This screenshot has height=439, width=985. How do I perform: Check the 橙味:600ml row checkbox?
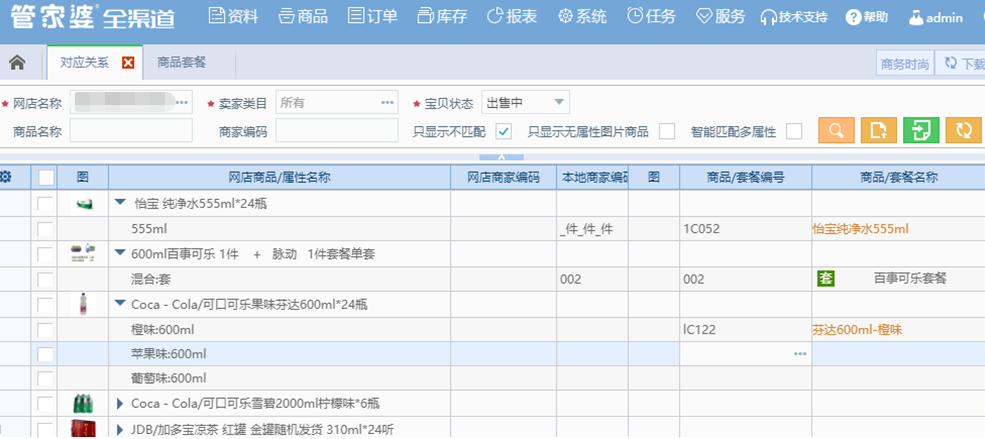pos(45,329)
